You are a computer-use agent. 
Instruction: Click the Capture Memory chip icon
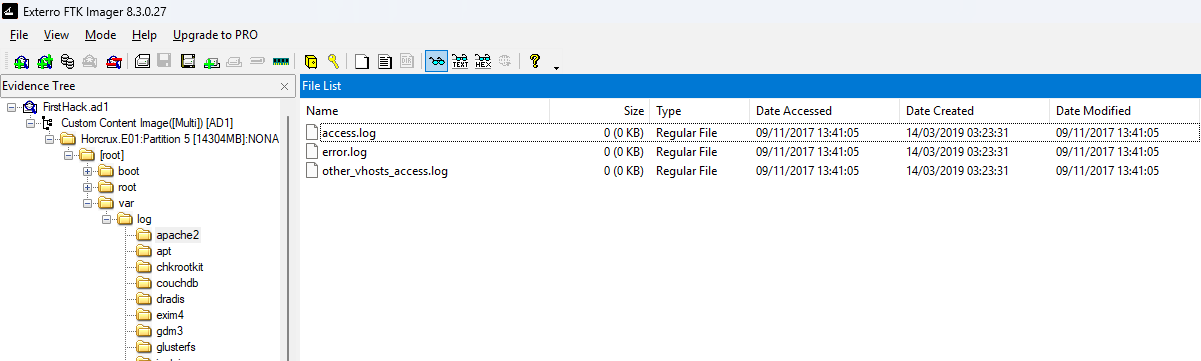281,61
